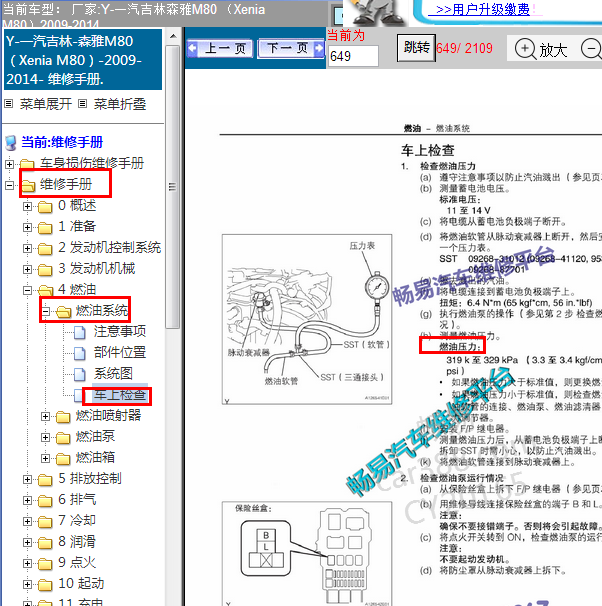Click the 菜单折叠 list icon
602x606 pixels.
coord(82,104)
